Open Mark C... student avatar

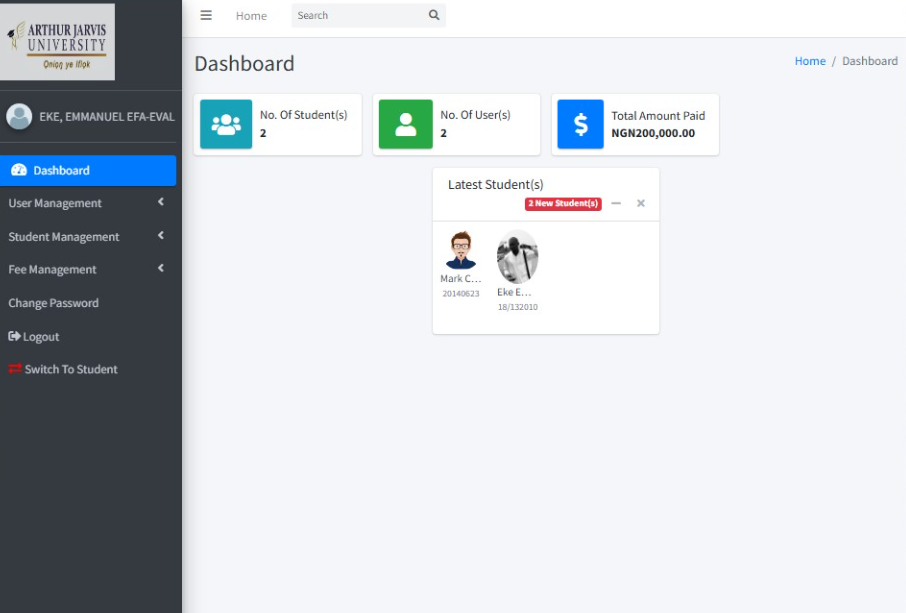tap(461, 250)
